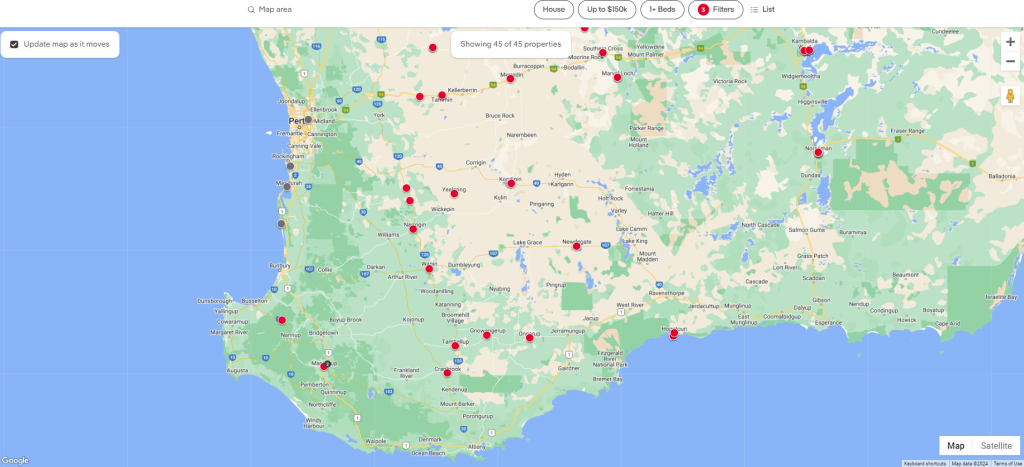Click the property marker at Norseman
The height and width of the screenshot is (467, 1024).
coord(818,153)
